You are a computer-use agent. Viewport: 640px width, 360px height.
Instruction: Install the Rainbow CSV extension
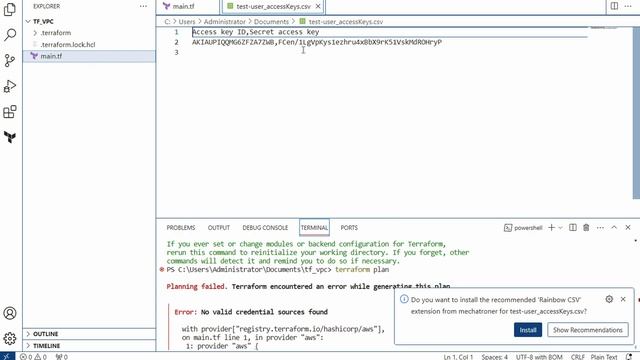tap(528, 330)
